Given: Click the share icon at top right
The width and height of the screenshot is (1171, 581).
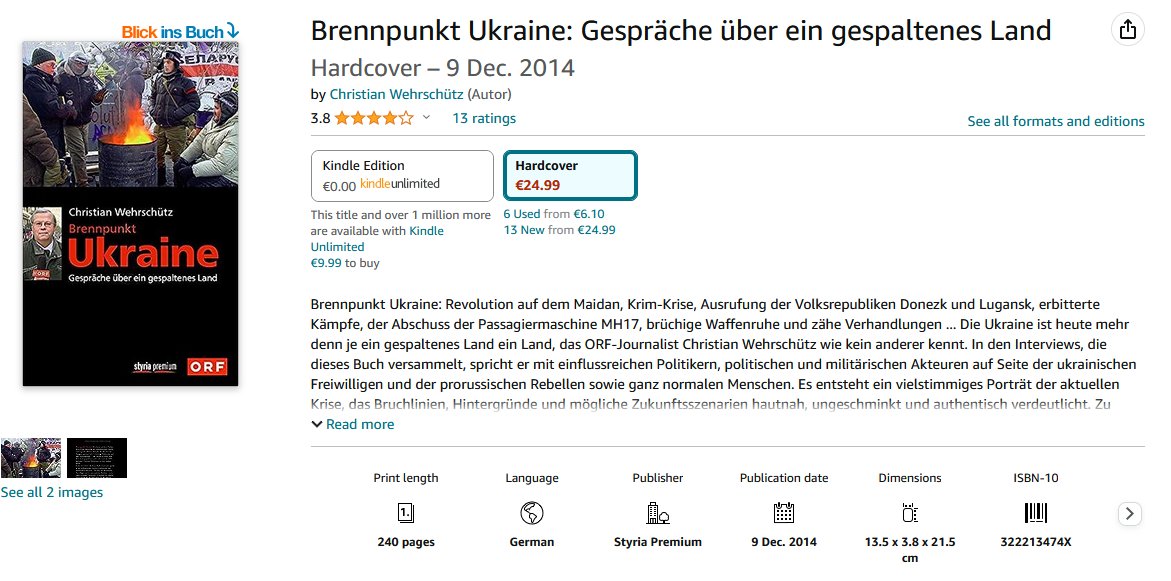Looking at the screenshot, I should (1128, 30).
